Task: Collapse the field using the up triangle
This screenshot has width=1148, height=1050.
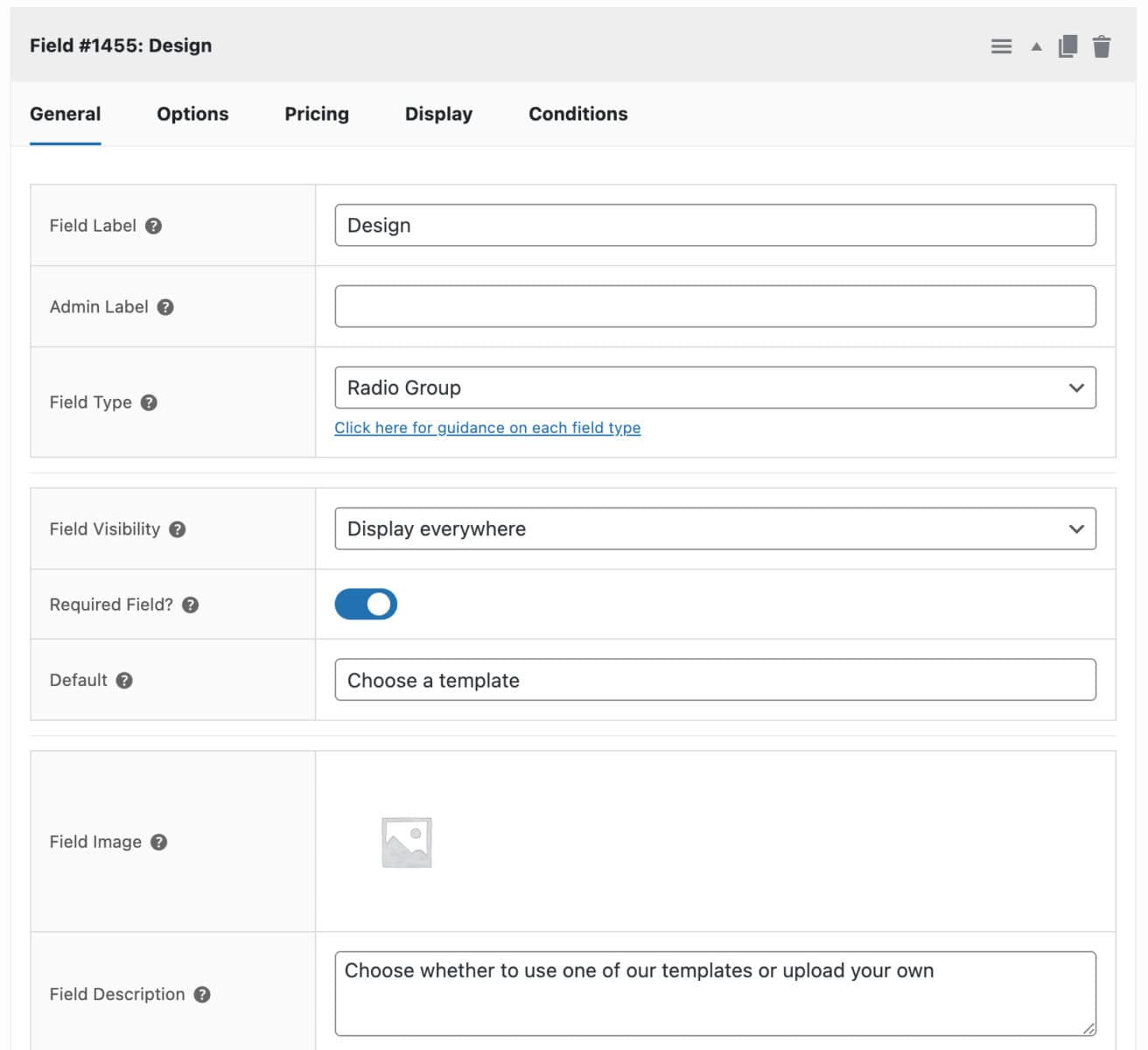Action: pyautogui.click(x=1036, y=46)
